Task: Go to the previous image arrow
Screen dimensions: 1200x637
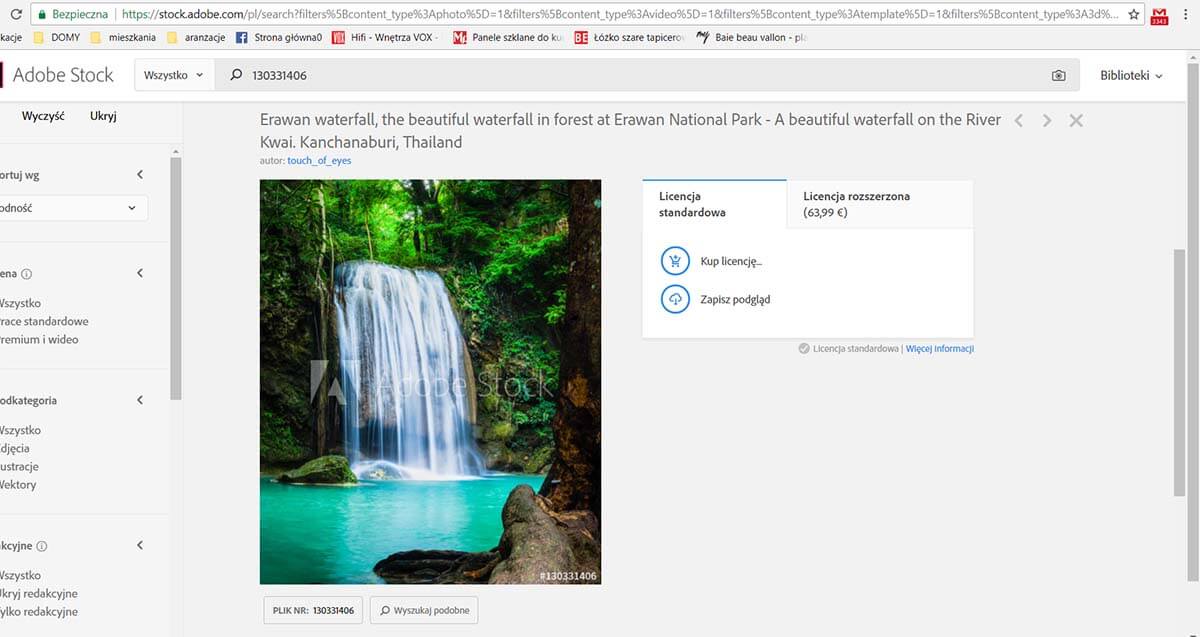Action: 1018,121
